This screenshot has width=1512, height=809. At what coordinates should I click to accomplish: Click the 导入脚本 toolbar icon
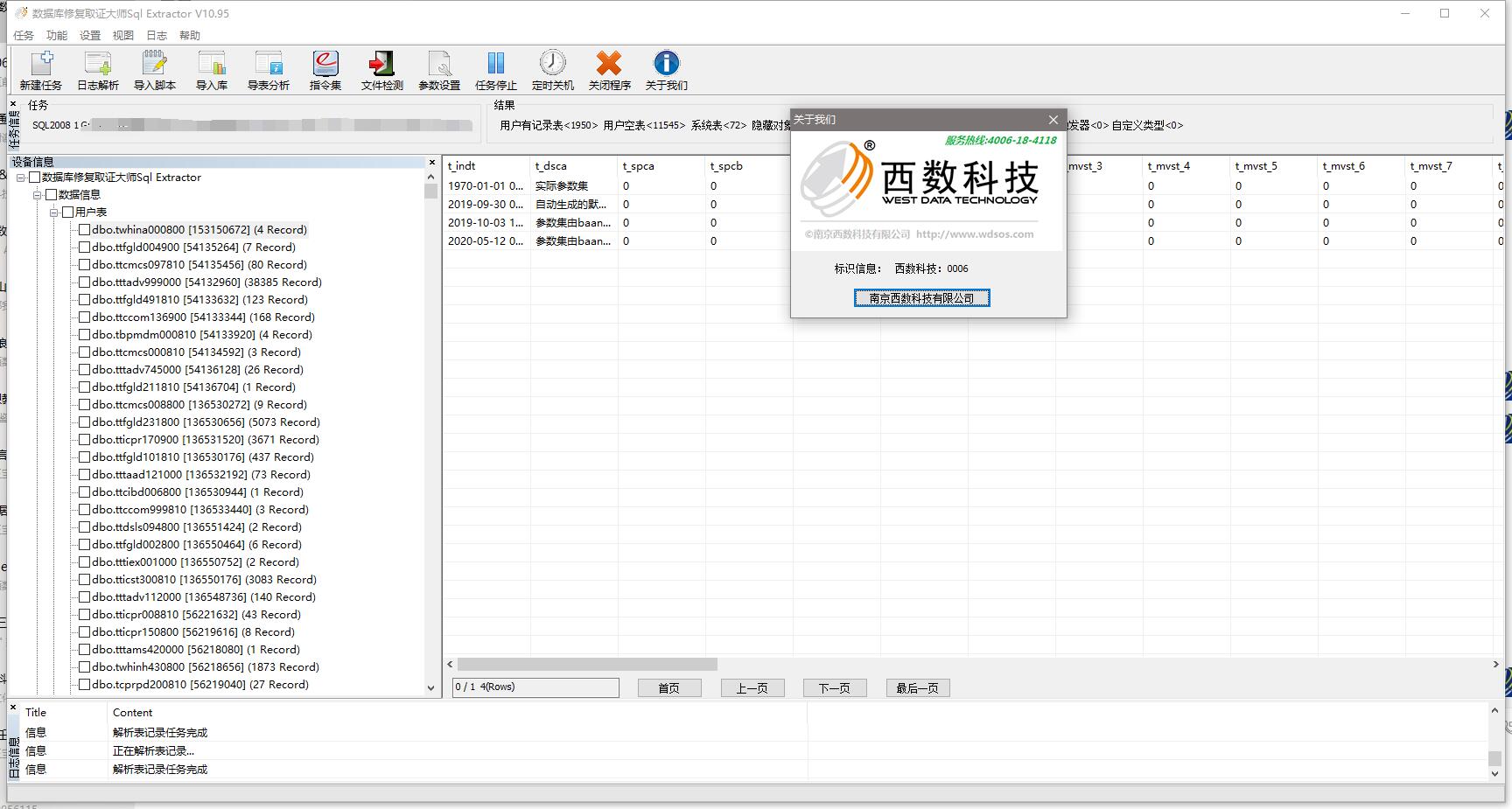[155, 70]
